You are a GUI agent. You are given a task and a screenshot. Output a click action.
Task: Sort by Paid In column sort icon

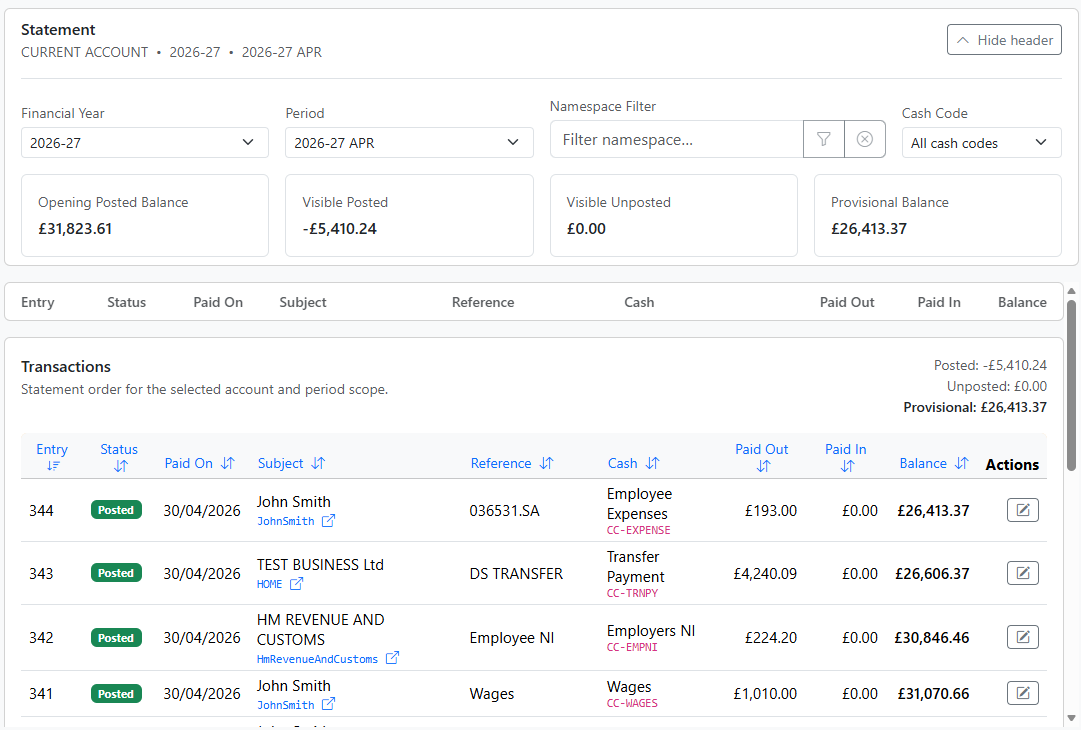847,467
